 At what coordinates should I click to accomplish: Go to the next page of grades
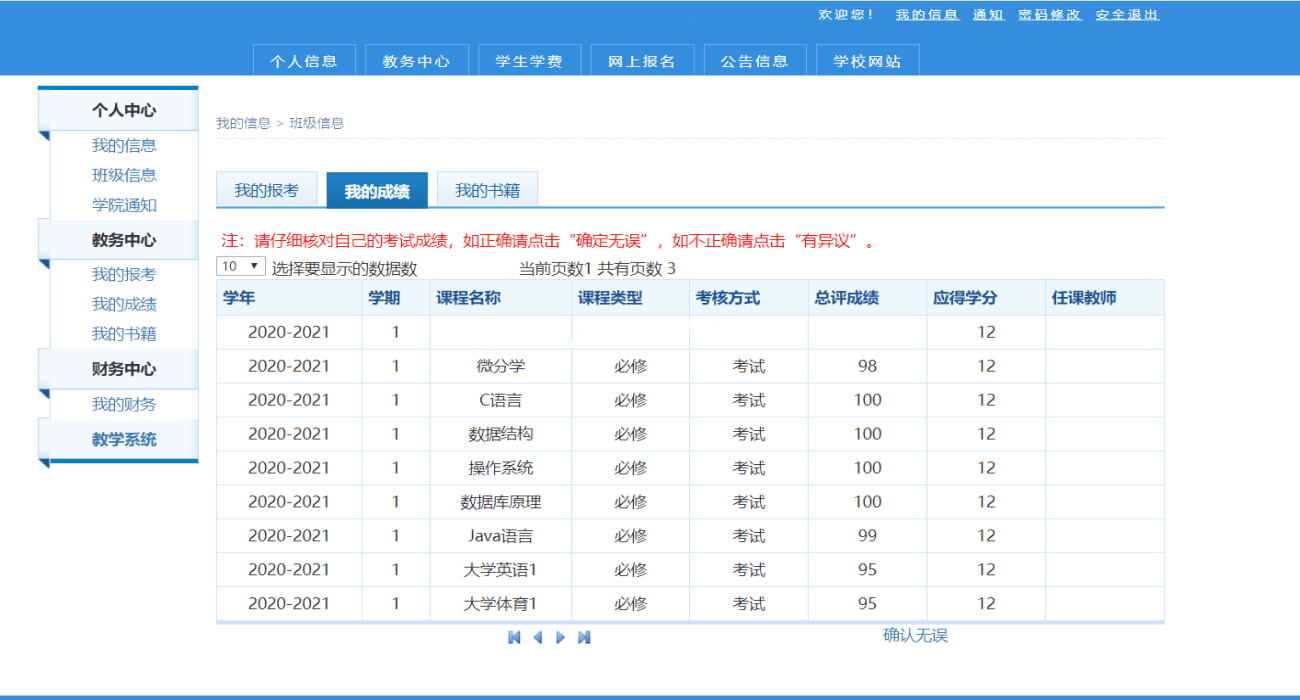(560, 636)
